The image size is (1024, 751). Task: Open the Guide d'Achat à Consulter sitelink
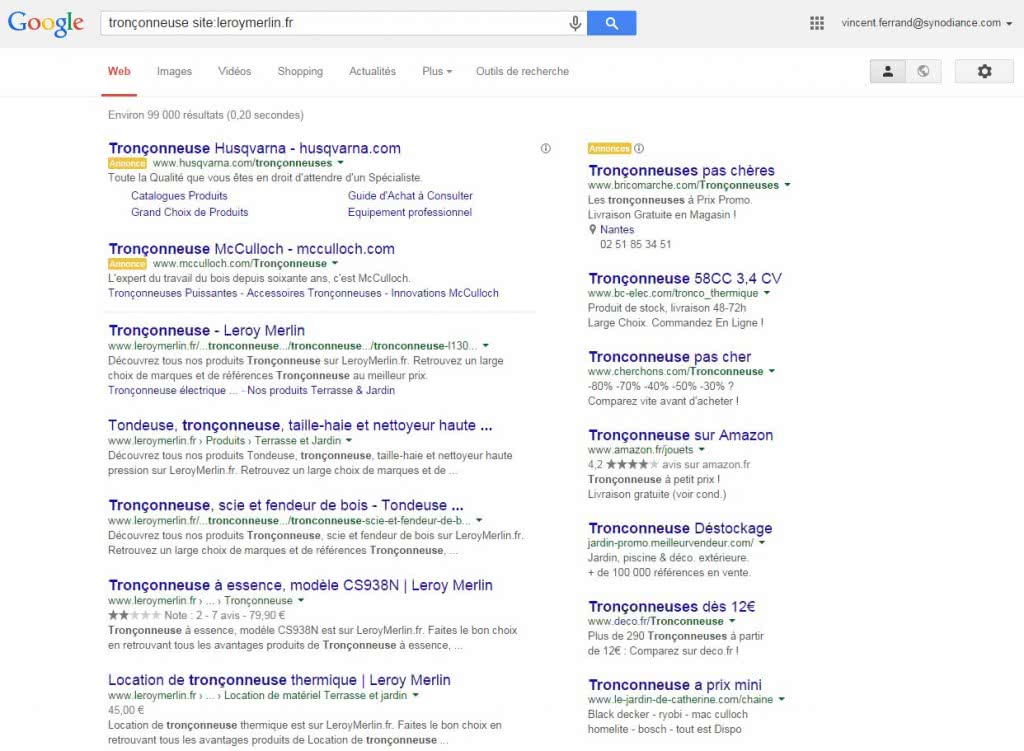[x=410, y=195]
